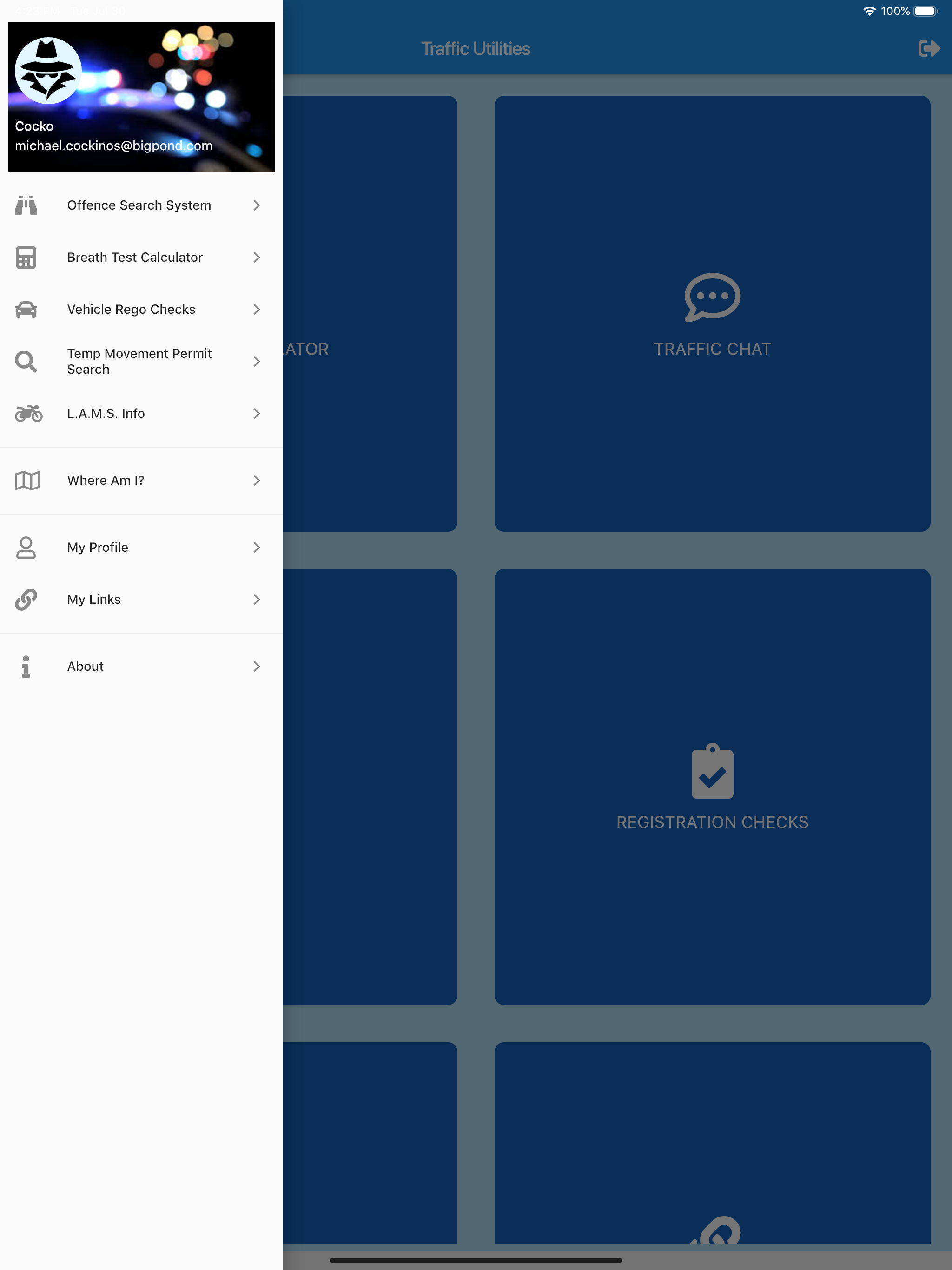The width and height of the screenshot is (952, 1270).
Task: Tap the chevron next to About
Action: coord(257,667)
